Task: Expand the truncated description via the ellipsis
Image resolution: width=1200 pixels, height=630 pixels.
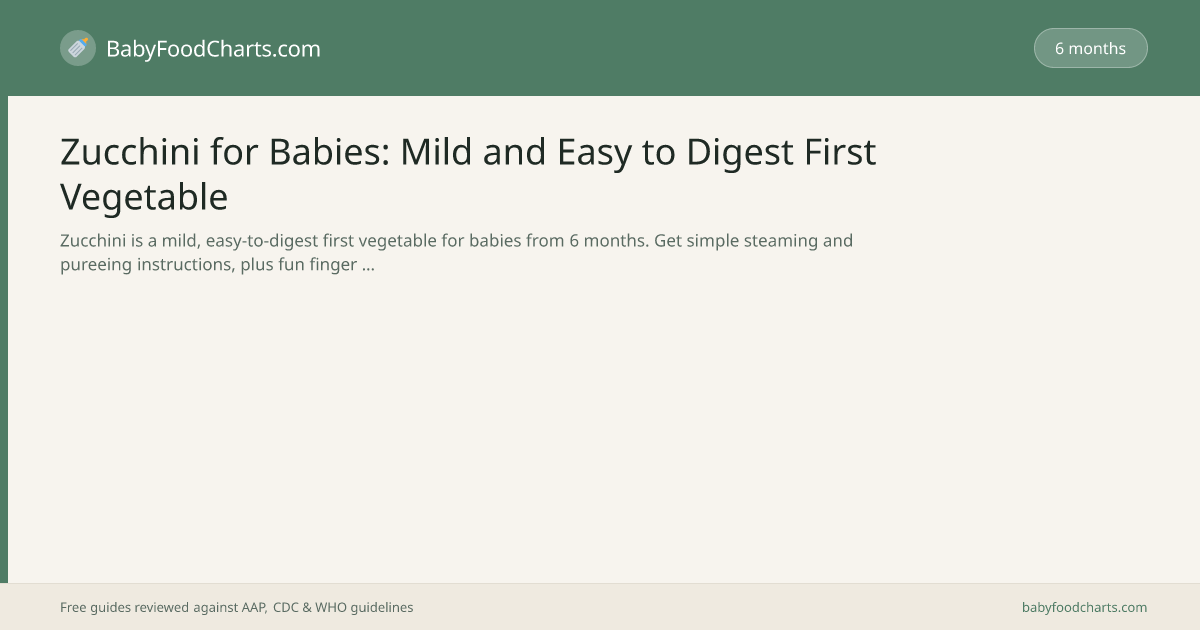Action: [x=368, y=265]
